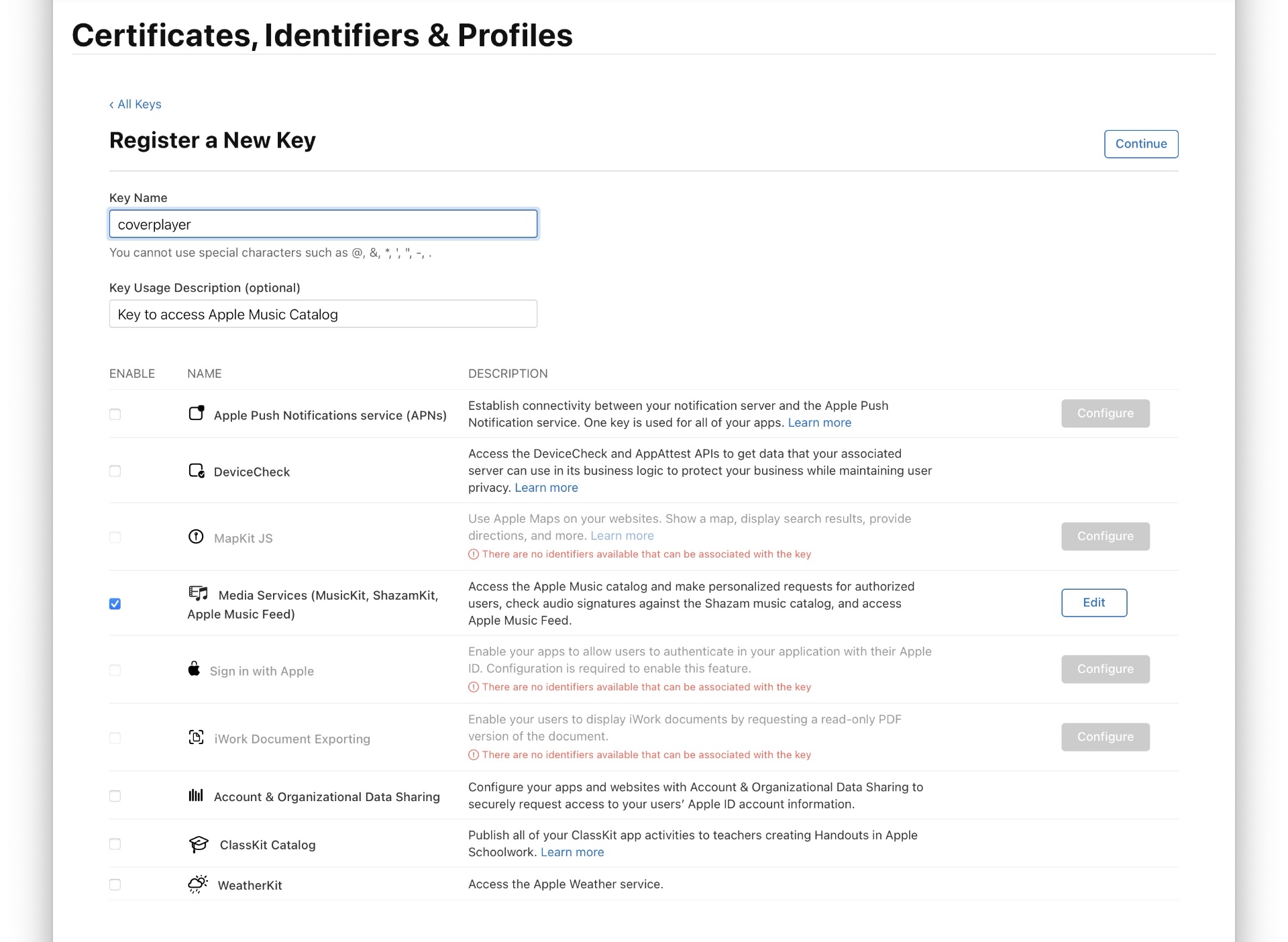
Task: Open Learn more link for DeviceCheck
Action: [546, 488]
